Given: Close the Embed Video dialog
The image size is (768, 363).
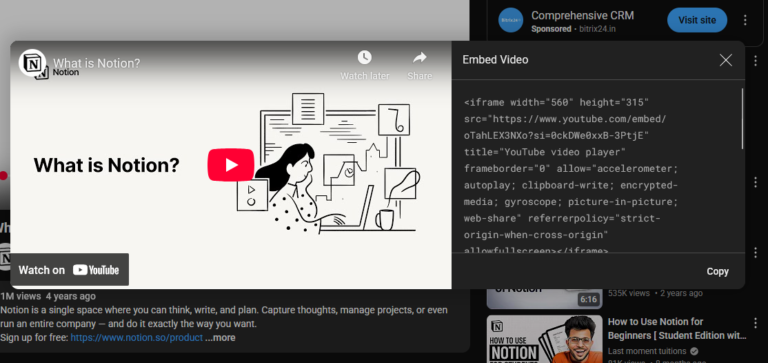Looking at the screenshot, I should (x=725, y=60).
